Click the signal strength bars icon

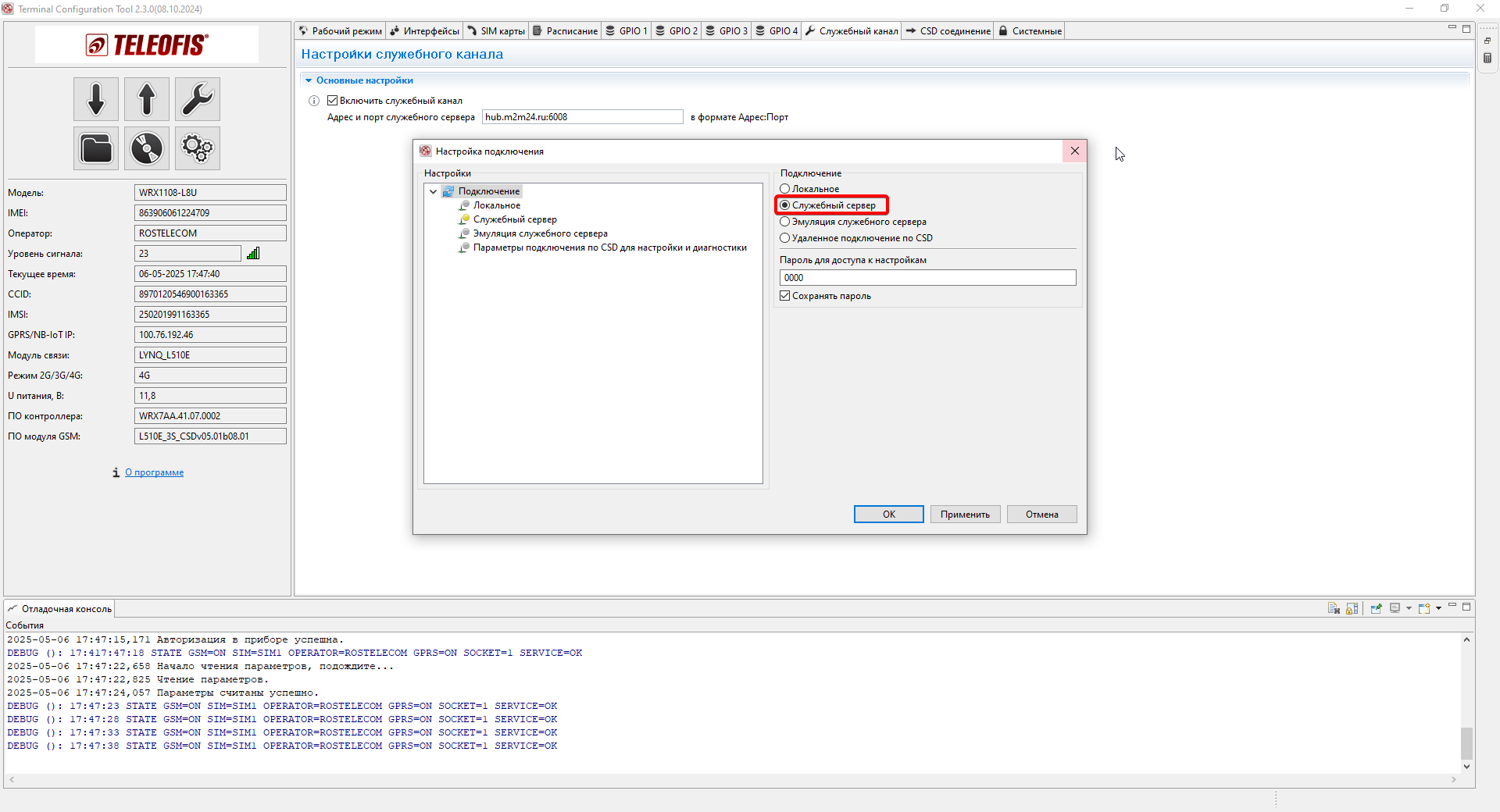[253, 253]
